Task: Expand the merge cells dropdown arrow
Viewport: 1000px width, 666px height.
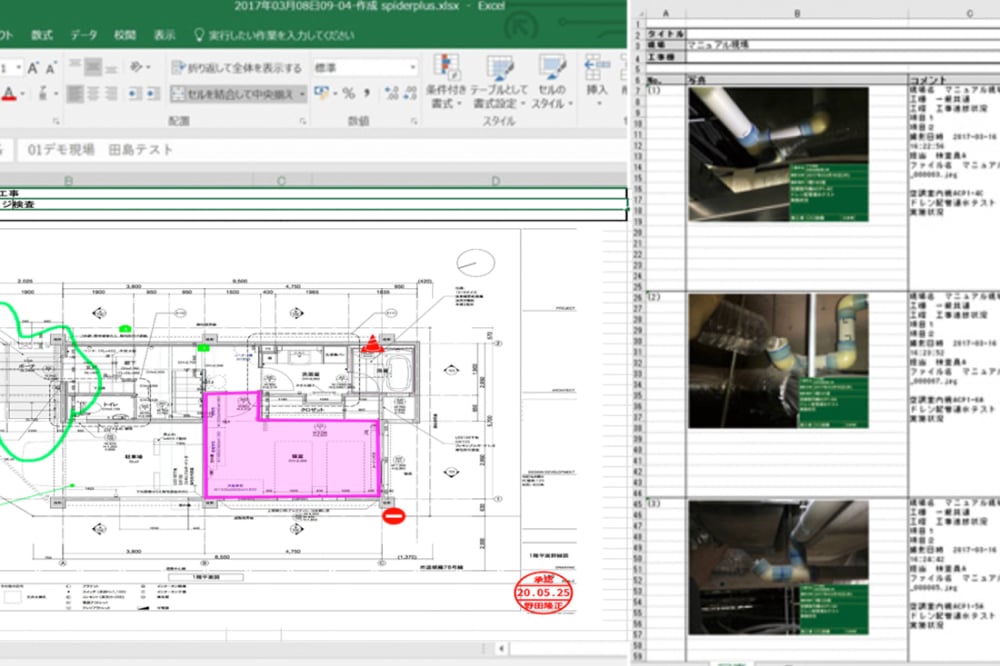Action: 302,94
